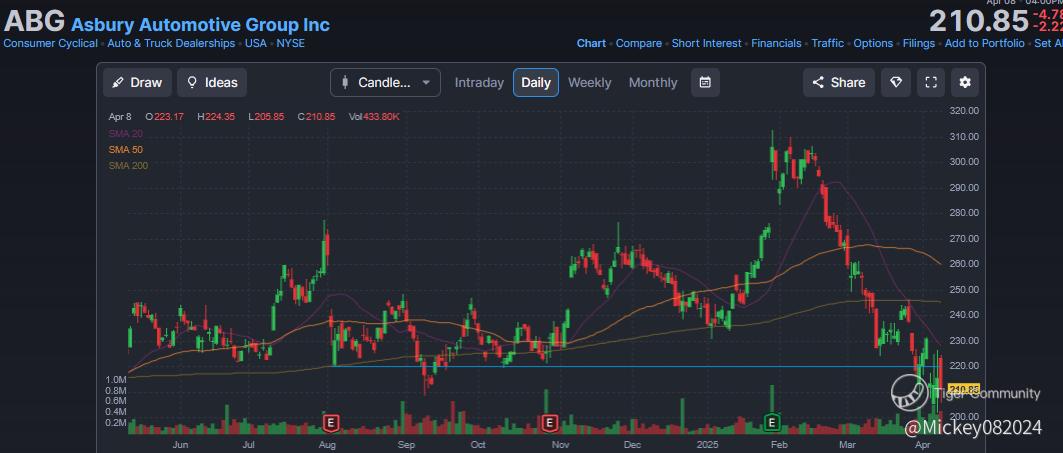
Task: Click the diamond premium icon
Action: click(895, 82)
